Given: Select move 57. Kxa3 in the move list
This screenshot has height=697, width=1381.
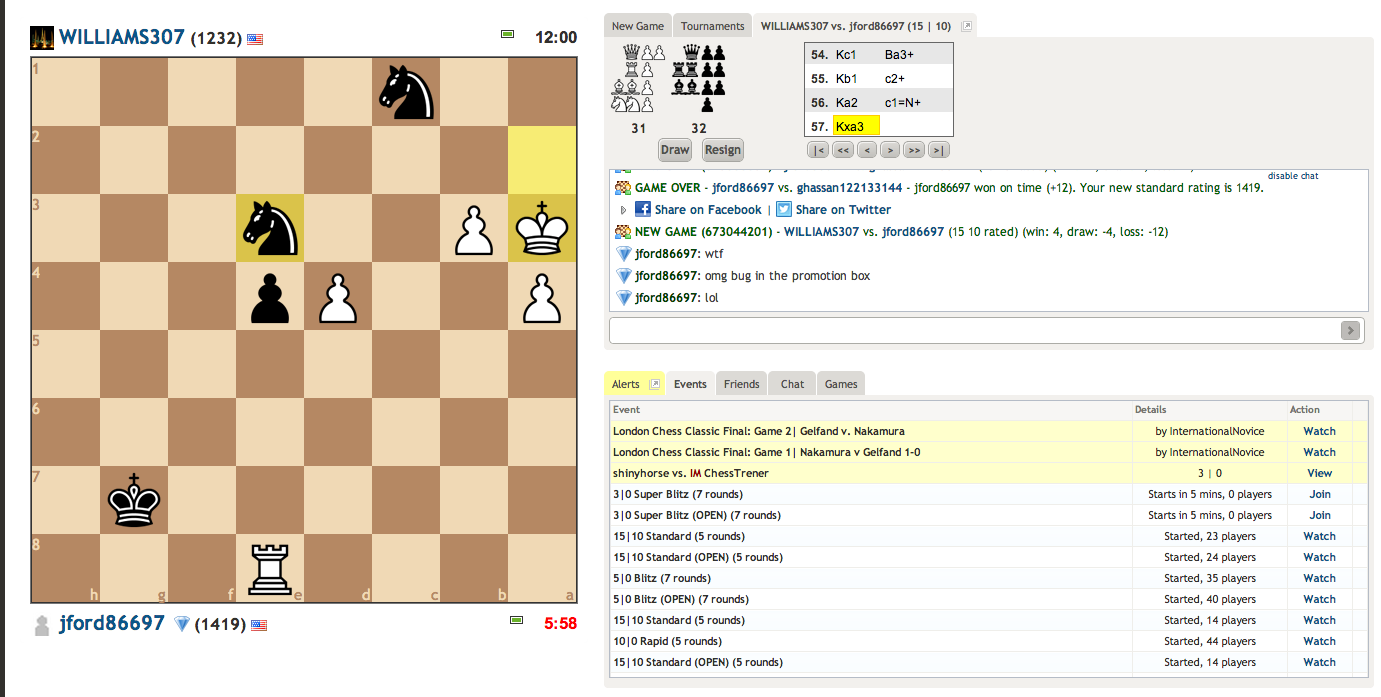Looking at the screenshot, I should 855,126.
